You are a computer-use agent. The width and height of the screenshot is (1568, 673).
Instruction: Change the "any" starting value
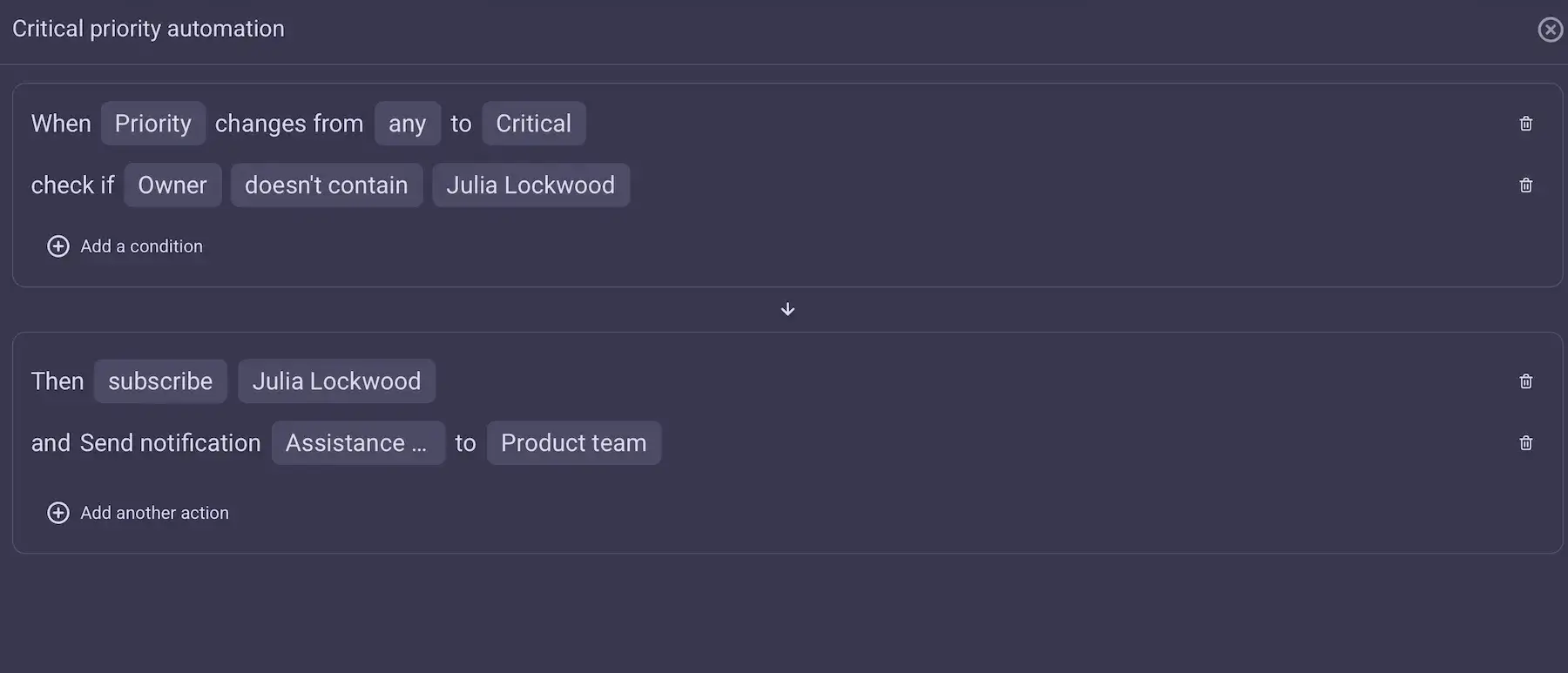407,123
